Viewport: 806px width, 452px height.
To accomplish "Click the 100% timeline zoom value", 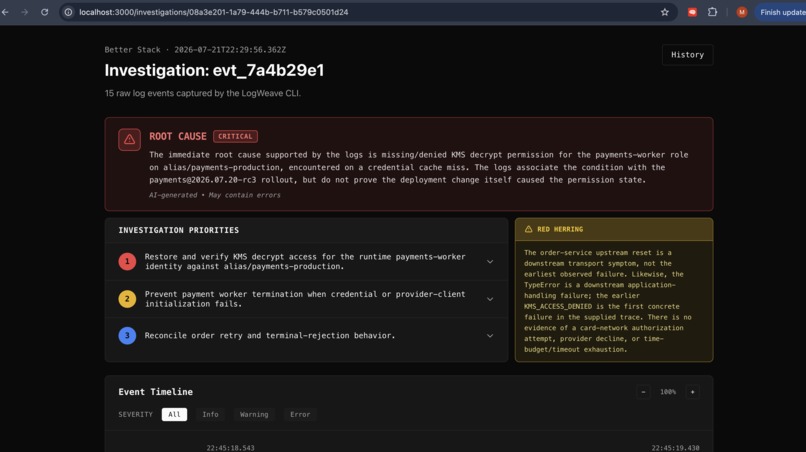I will (x=668, y=392).
